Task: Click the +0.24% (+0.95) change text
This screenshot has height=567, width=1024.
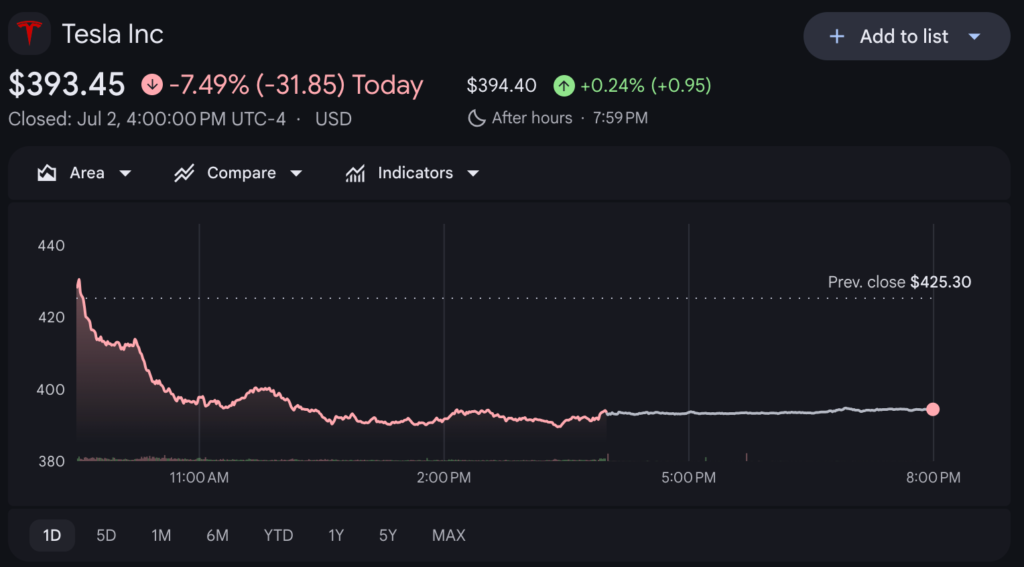Action: [645, 86]
